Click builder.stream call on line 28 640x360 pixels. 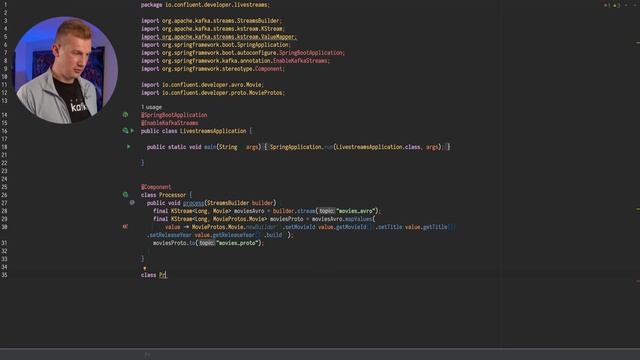point(294,211)
